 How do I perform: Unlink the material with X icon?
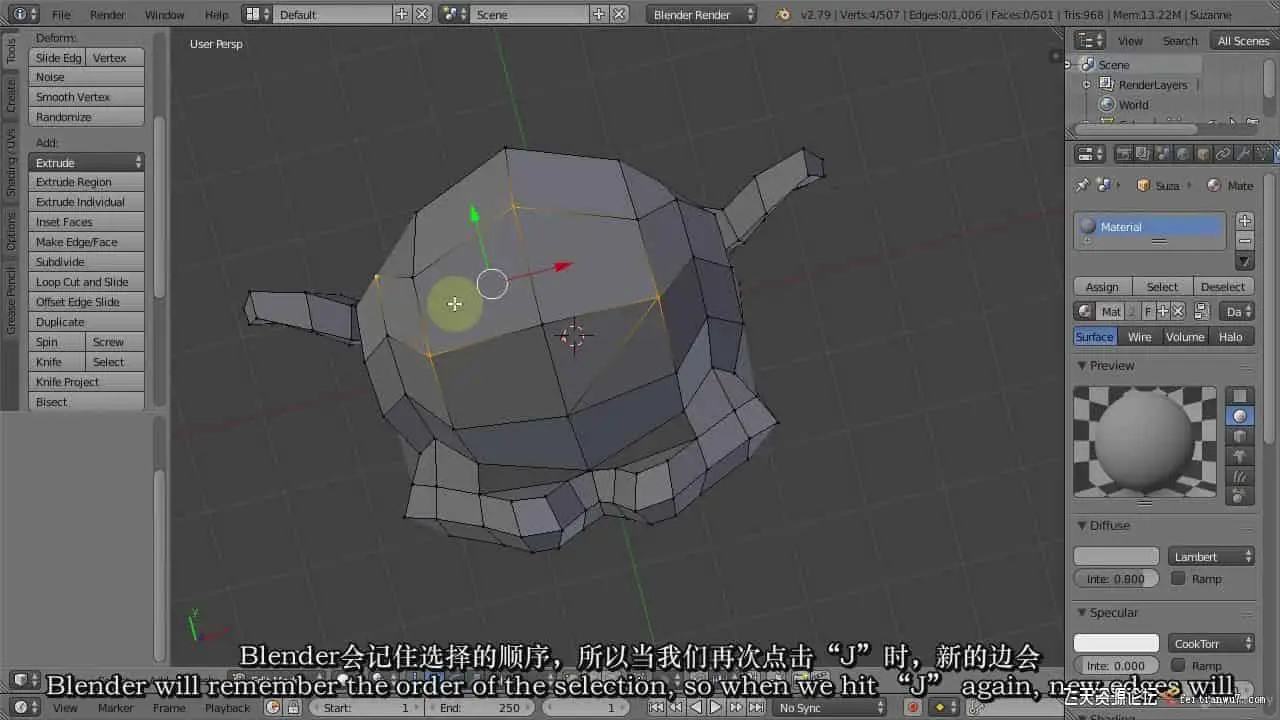pyautogui.click(x=1178, y=311)
